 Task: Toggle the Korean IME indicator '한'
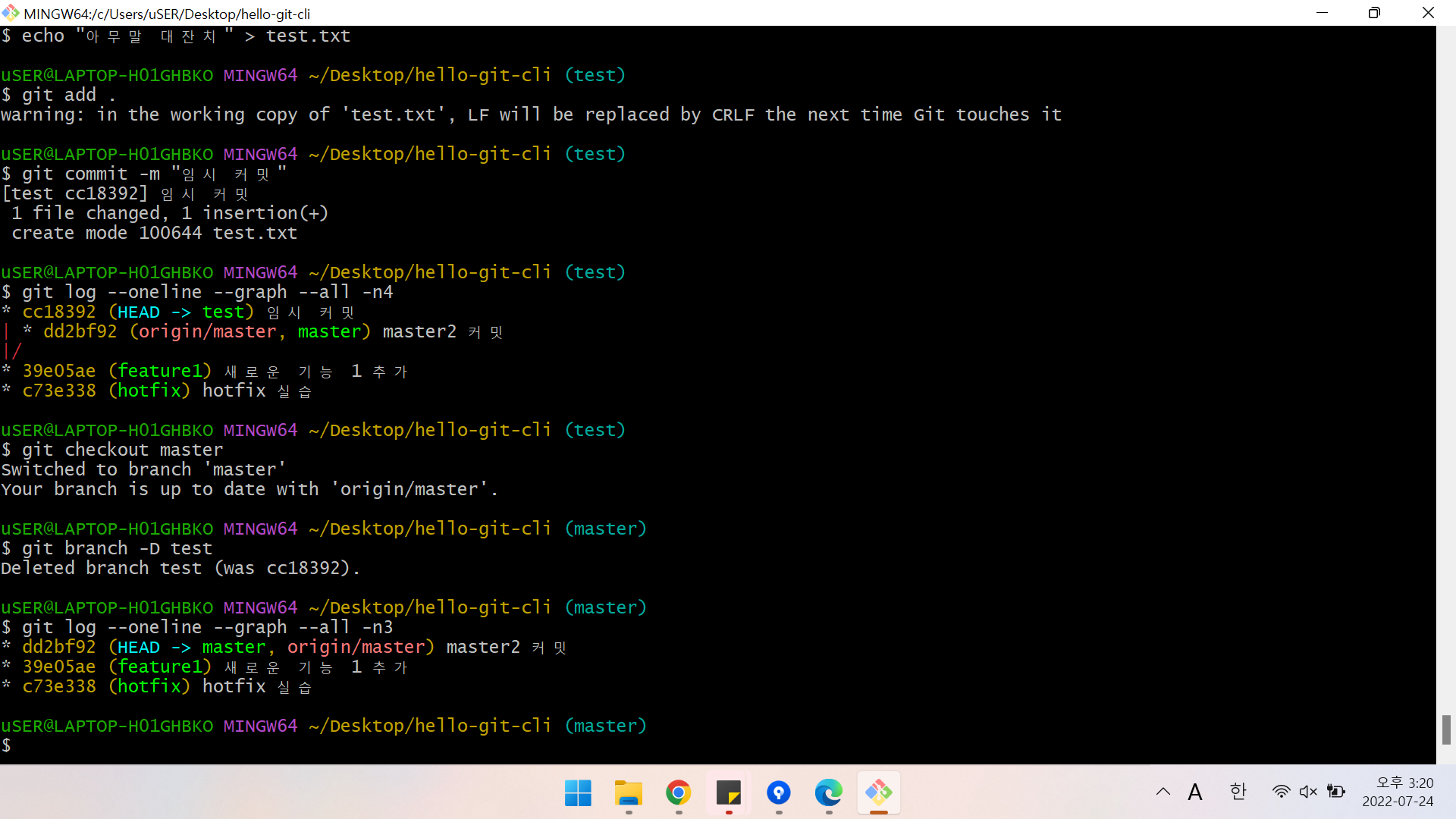(x=1238, y=792)
